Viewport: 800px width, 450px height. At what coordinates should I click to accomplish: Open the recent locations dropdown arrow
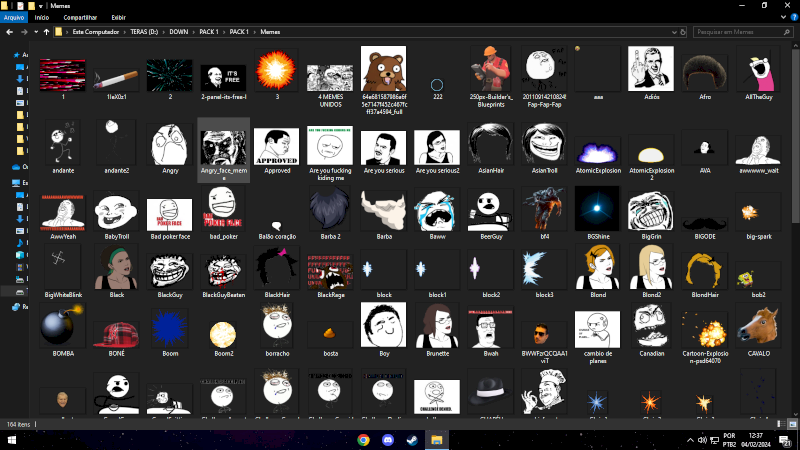36,32
